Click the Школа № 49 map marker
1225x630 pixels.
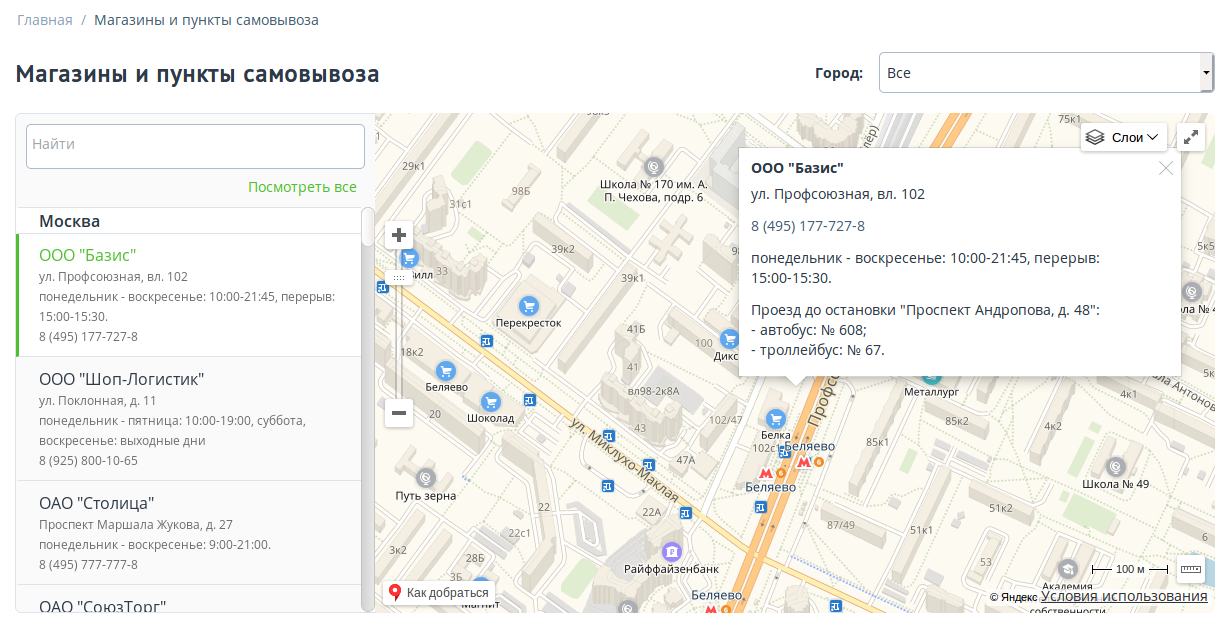point(1115,466)
